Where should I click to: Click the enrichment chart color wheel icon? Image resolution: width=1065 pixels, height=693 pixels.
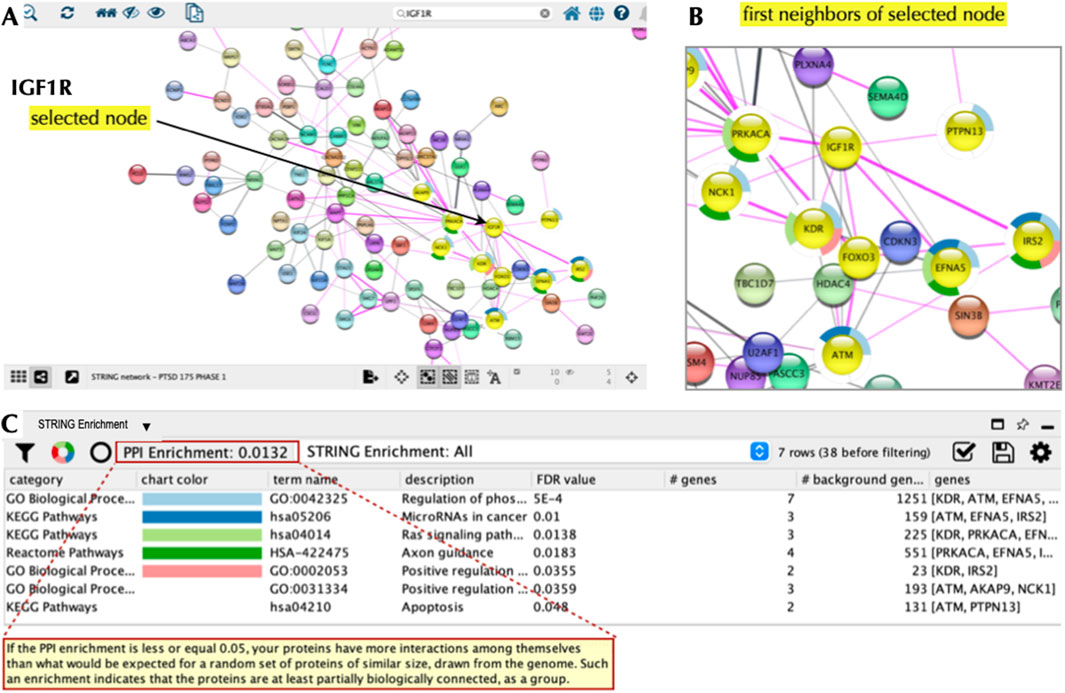(63, 453)
